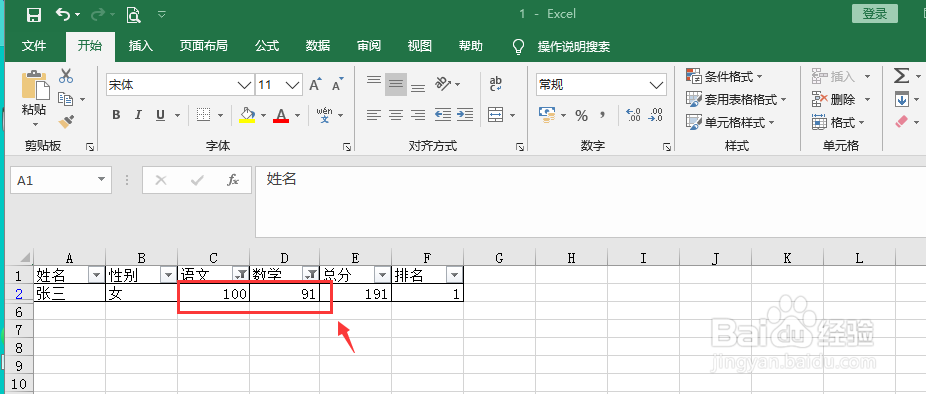This screenshot has height=394, width=926.
Task: Open 单元格样式 cell styles
Action: tap(730, 122)
